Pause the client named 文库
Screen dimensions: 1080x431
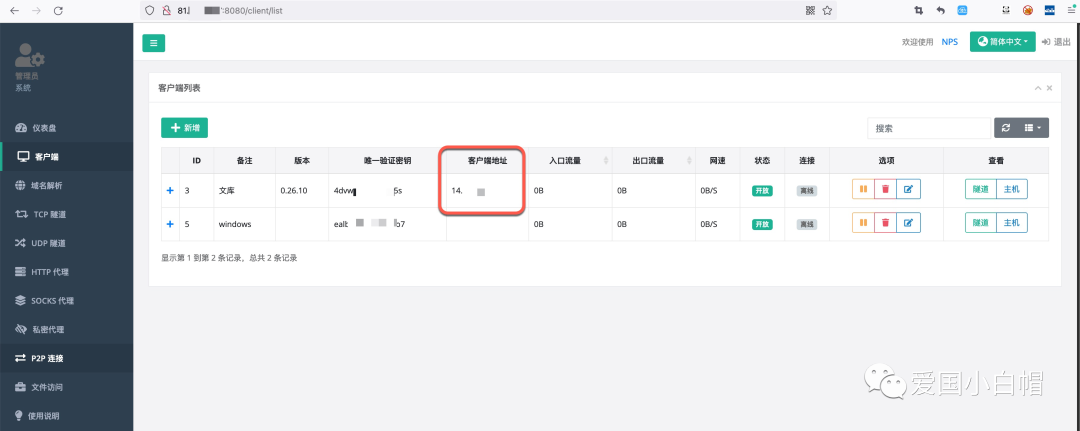click(x=863, y=189)
